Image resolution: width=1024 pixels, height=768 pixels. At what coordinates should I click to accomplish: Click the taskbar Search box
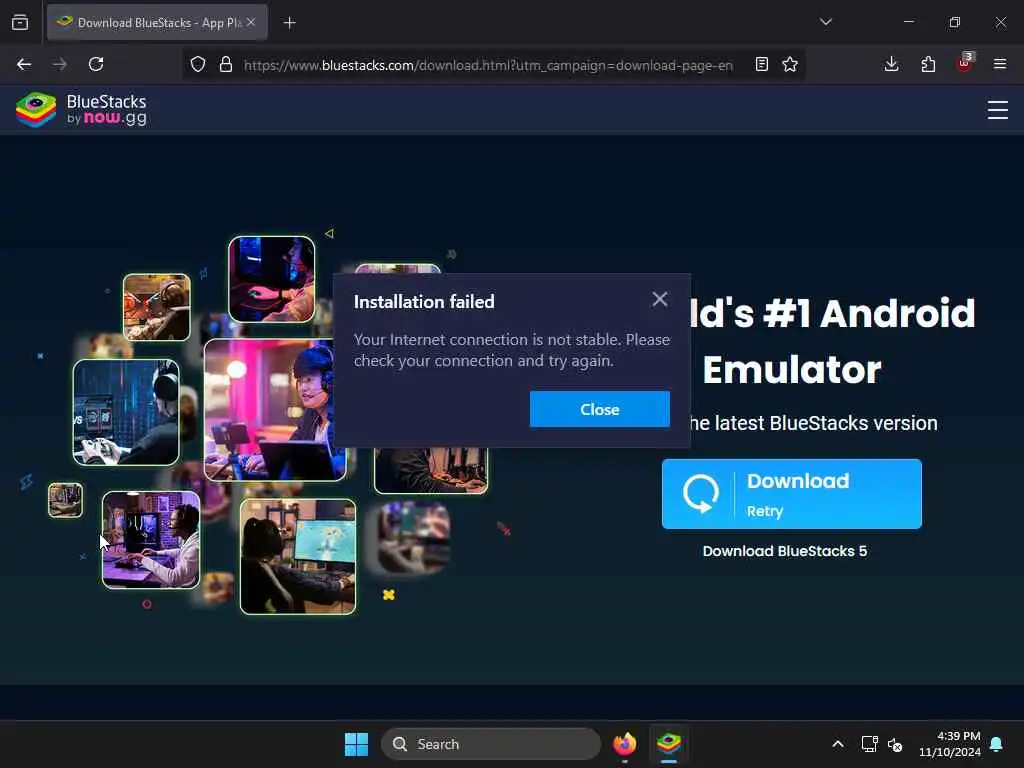490,744
